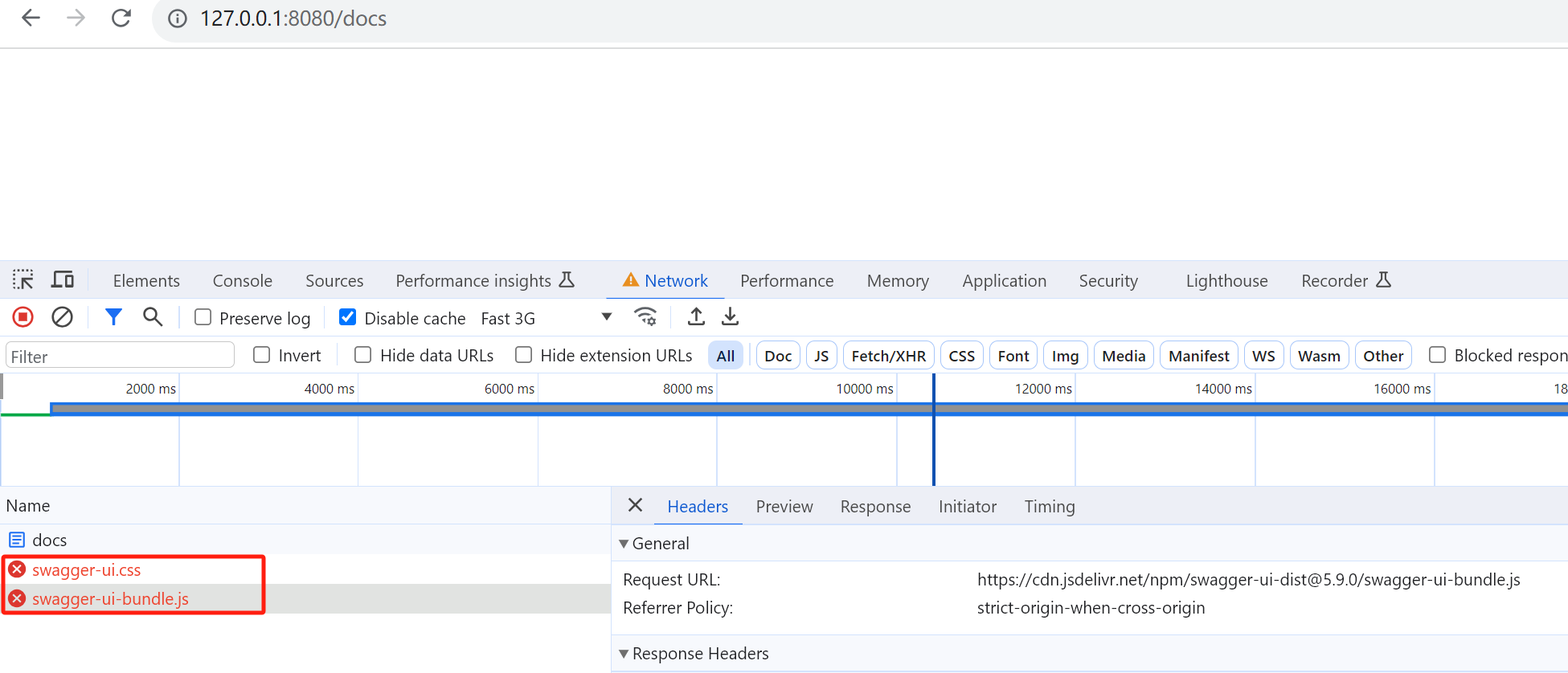Click the blue timeline marker line
This screenshot has height=673, width=1568.
933,430
